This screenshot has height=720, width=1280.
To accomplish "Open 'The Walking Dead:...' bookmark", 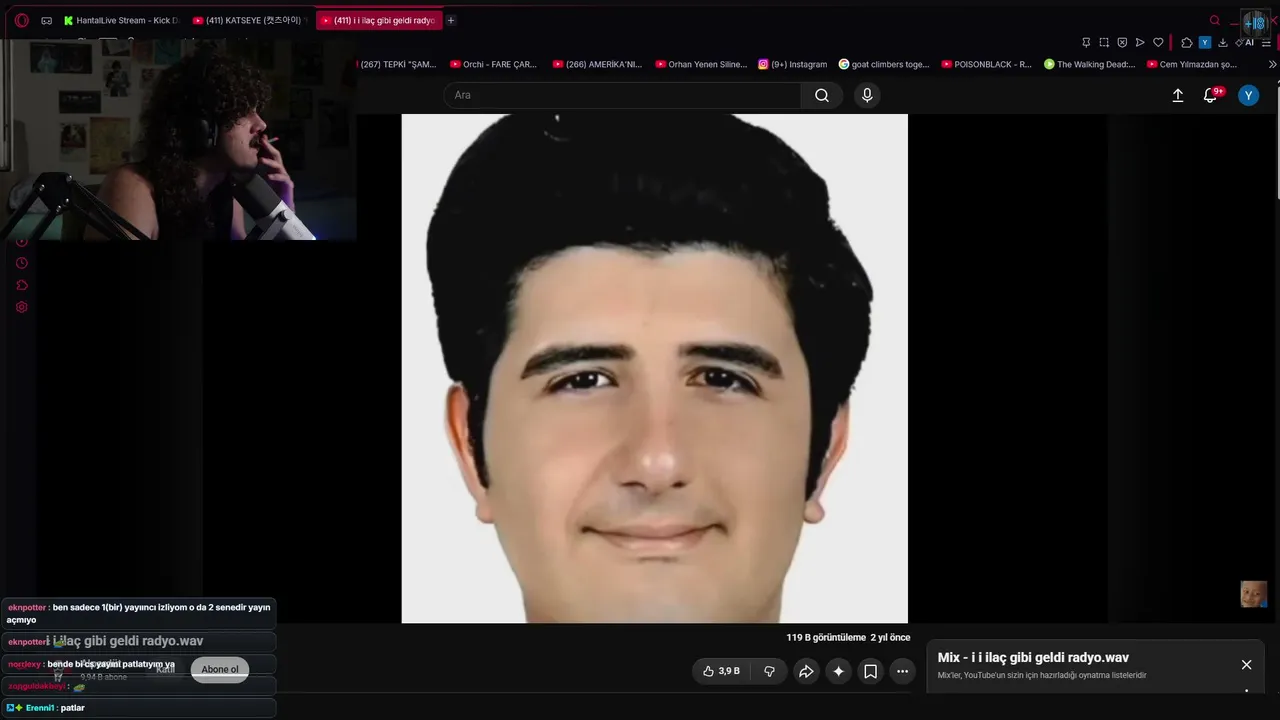I will click(x=1089, y=64).
